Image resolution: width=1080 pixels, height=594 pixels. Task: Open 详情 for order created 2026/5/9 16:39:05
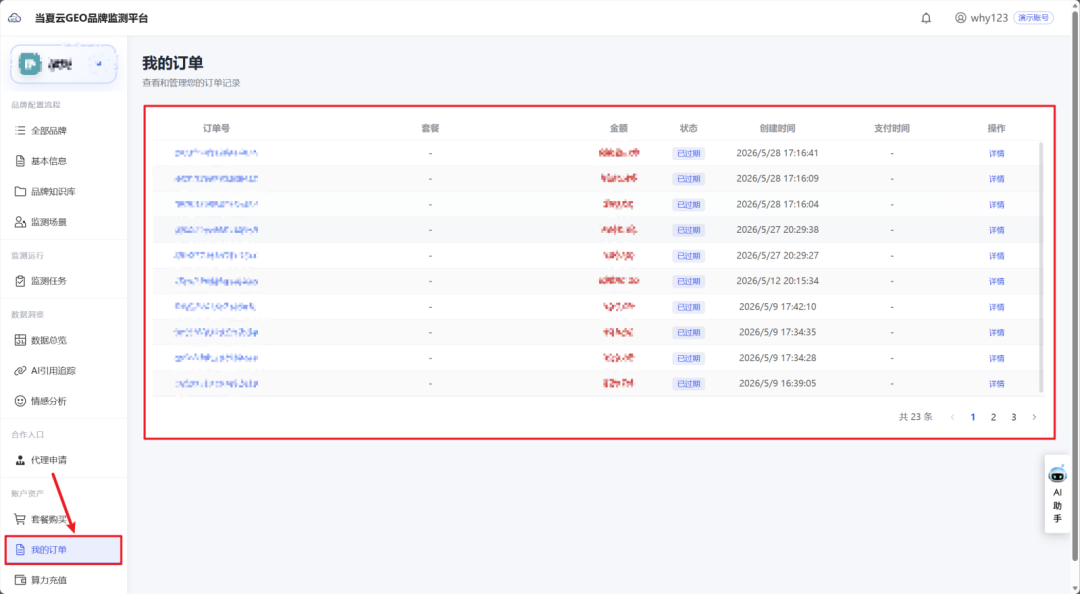pos(996,383)
